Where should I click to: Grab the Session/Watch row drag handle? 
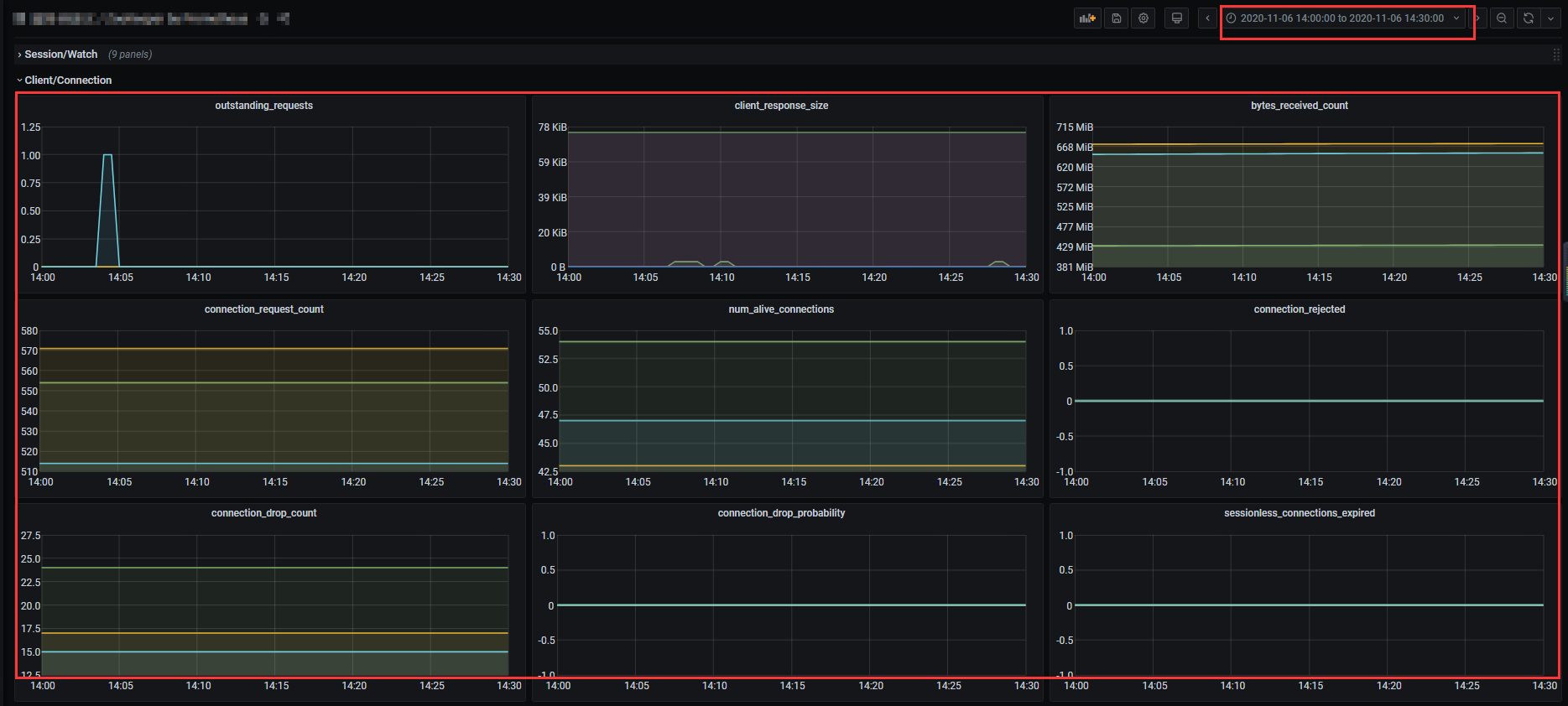click(1556, 55)
